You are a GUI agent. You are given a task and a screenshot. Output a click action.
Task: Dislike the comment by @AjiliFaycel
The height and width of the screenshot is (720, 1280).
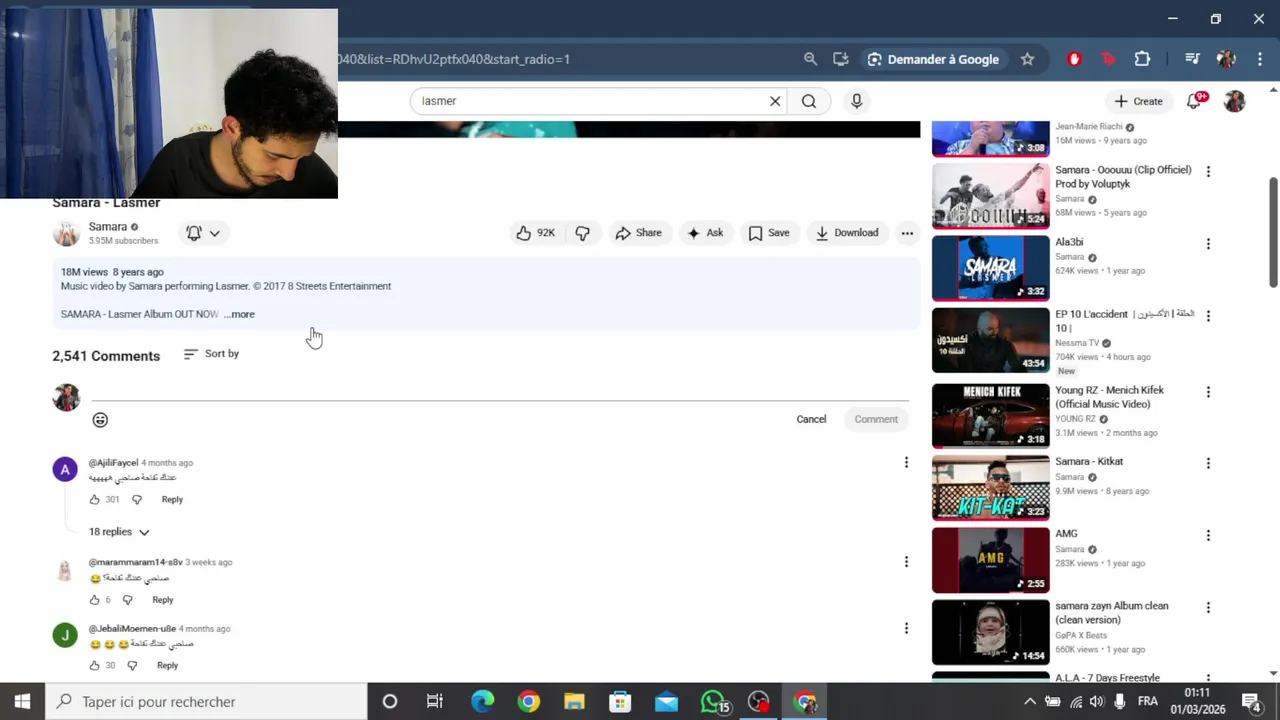coord(137,499)
